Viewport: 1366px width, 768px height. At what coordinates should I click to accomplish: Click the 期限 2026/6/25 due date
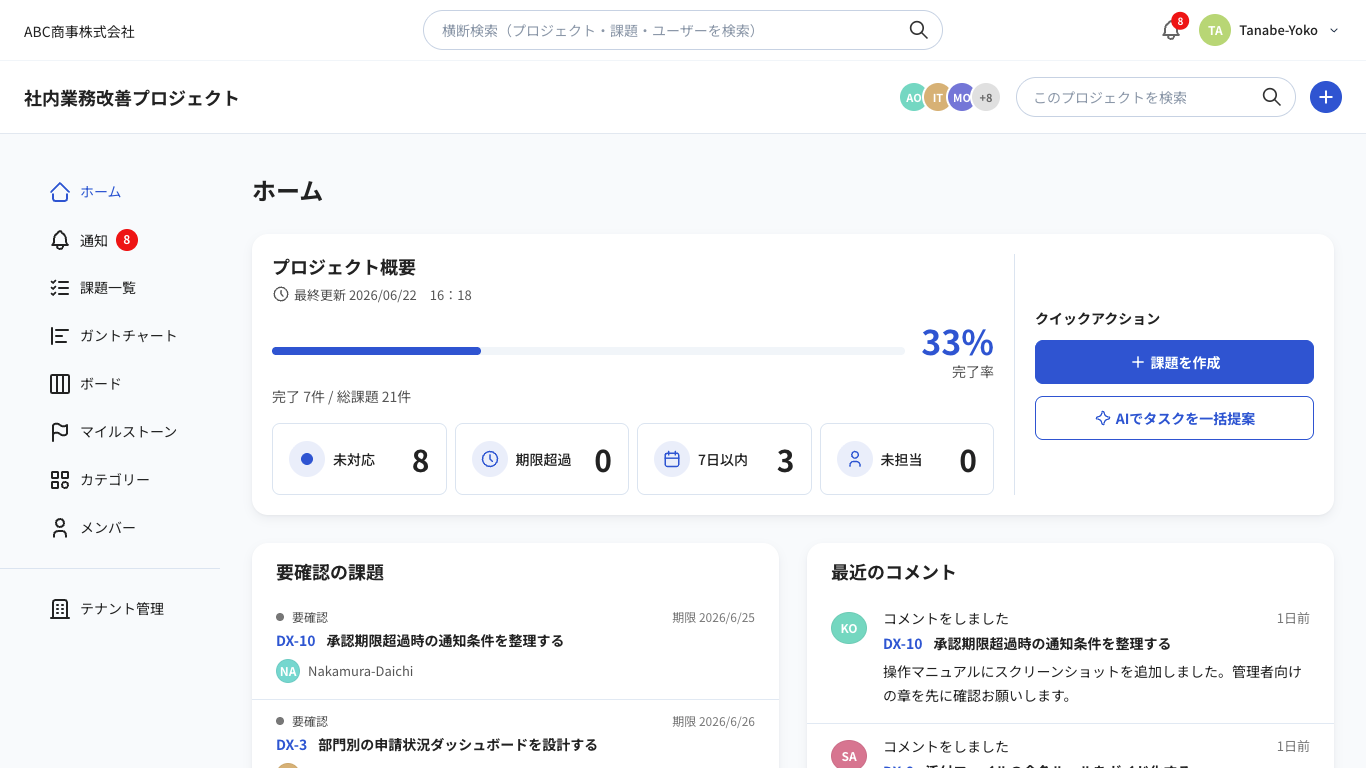713,618
